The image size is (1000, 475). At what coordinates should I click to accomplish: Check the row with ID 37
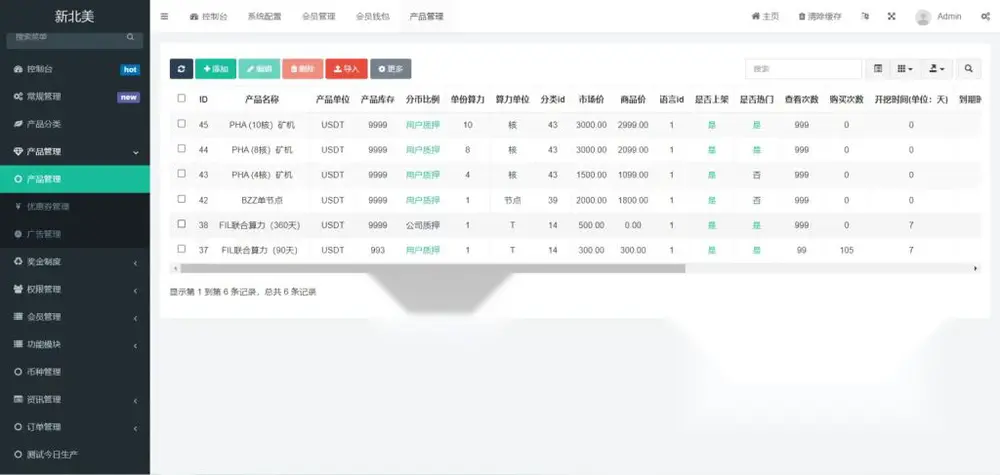(182, 249)
